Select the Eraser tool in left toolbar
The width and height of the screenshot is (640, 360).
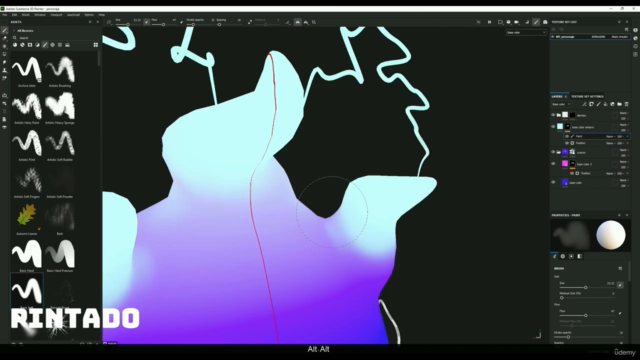pyautogui.click(x=4, y=38)
